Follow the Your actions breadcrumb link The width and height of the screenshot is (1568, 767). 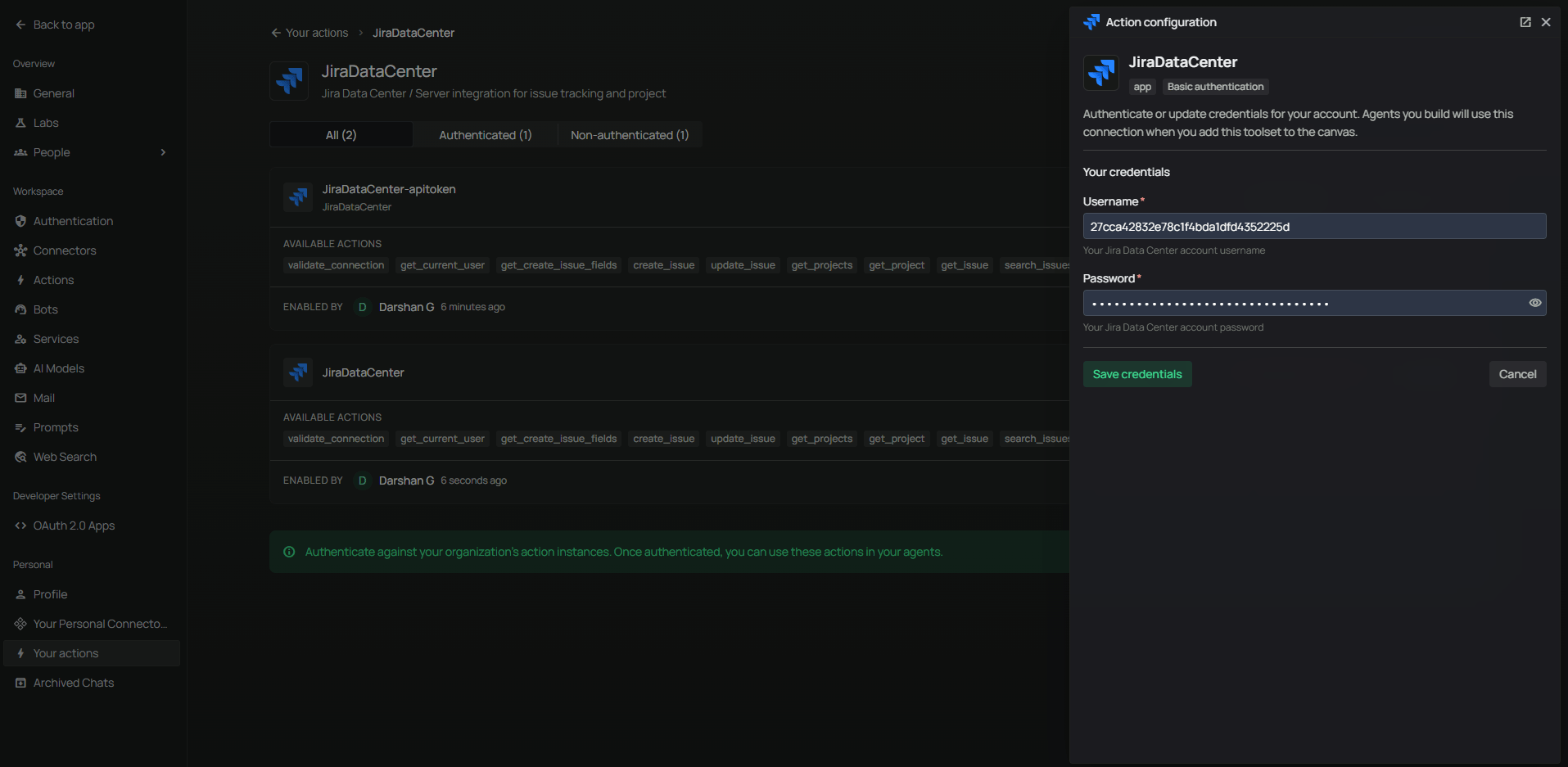coord(317,33)
